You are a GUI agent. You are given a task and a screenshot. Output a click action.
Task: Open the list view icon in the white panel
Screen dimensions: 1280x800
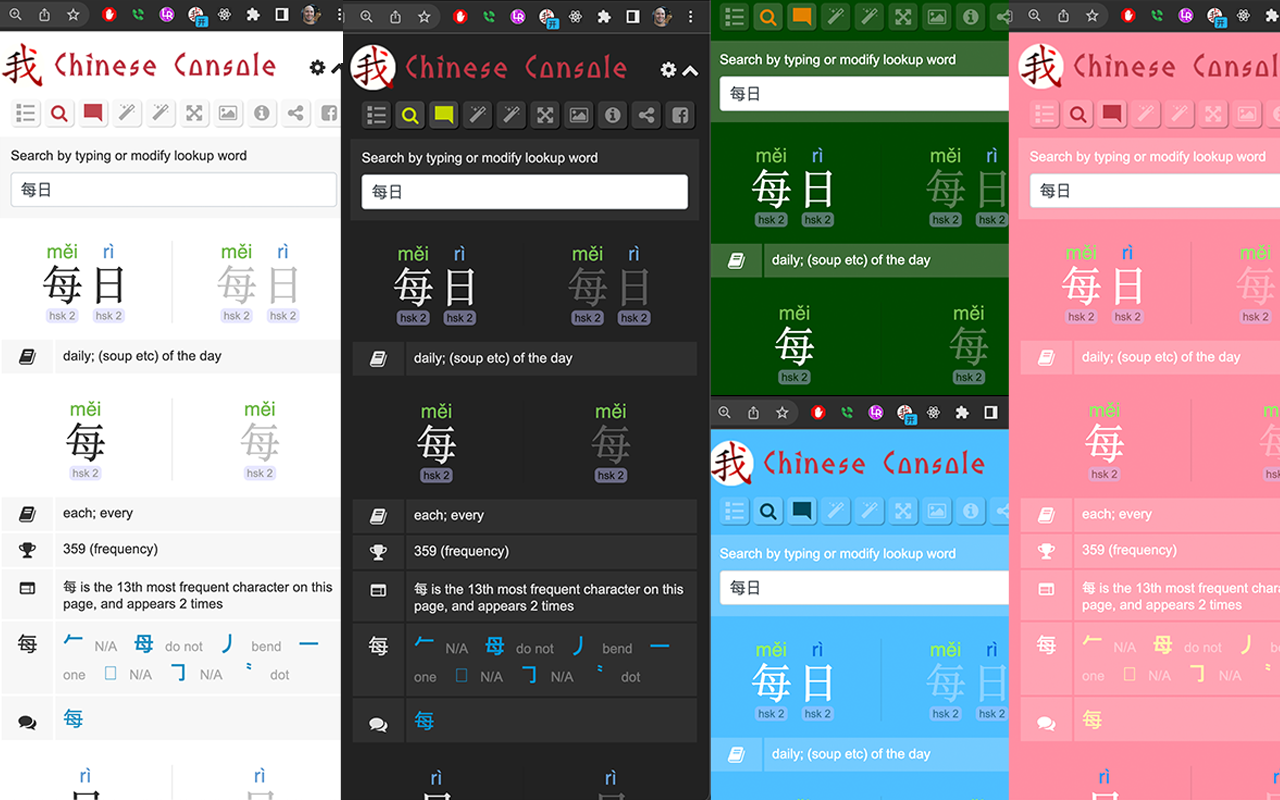[x=26, y=114]
